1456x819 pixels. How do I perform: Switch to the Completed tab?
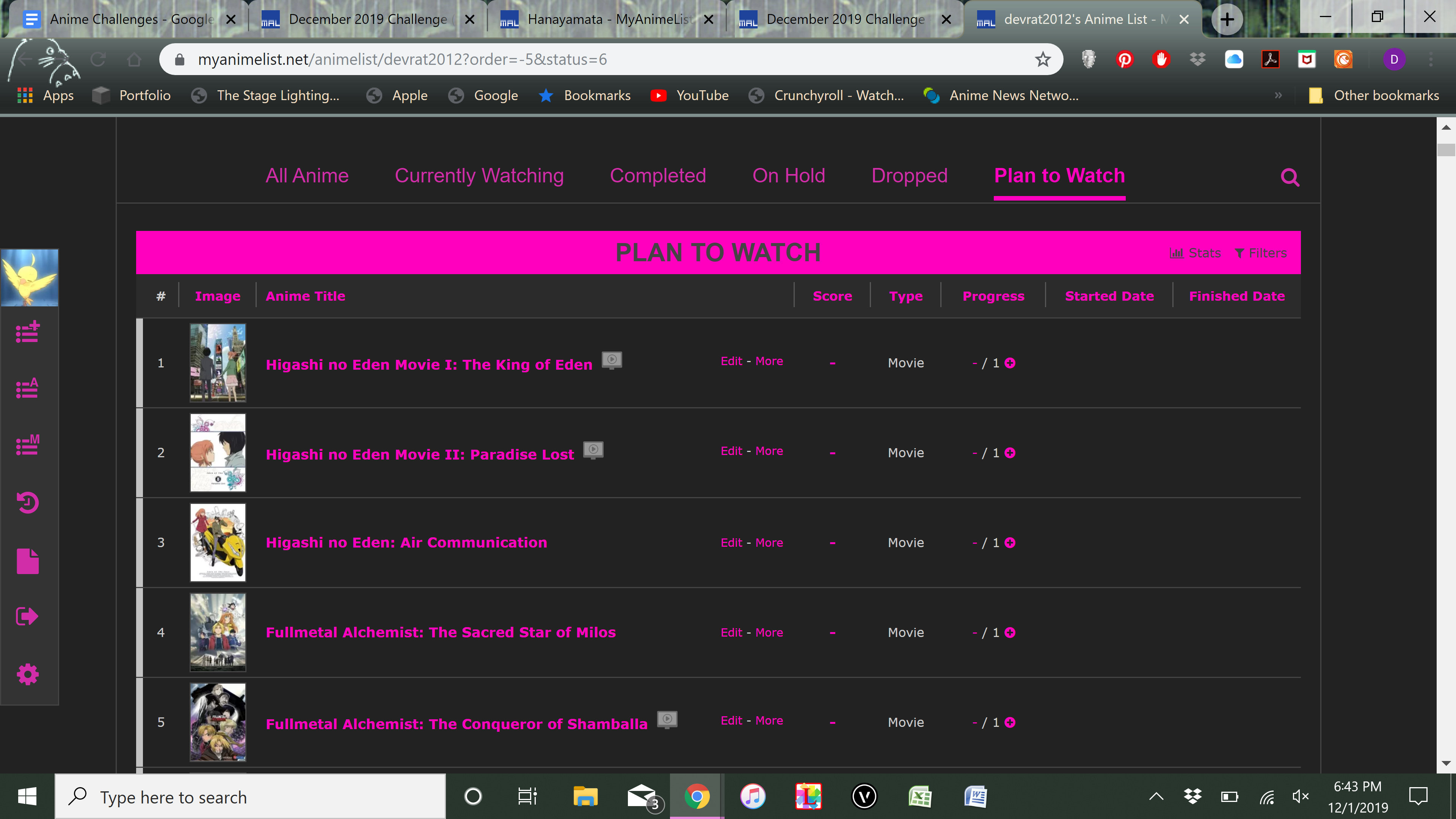tap(657, 176)
